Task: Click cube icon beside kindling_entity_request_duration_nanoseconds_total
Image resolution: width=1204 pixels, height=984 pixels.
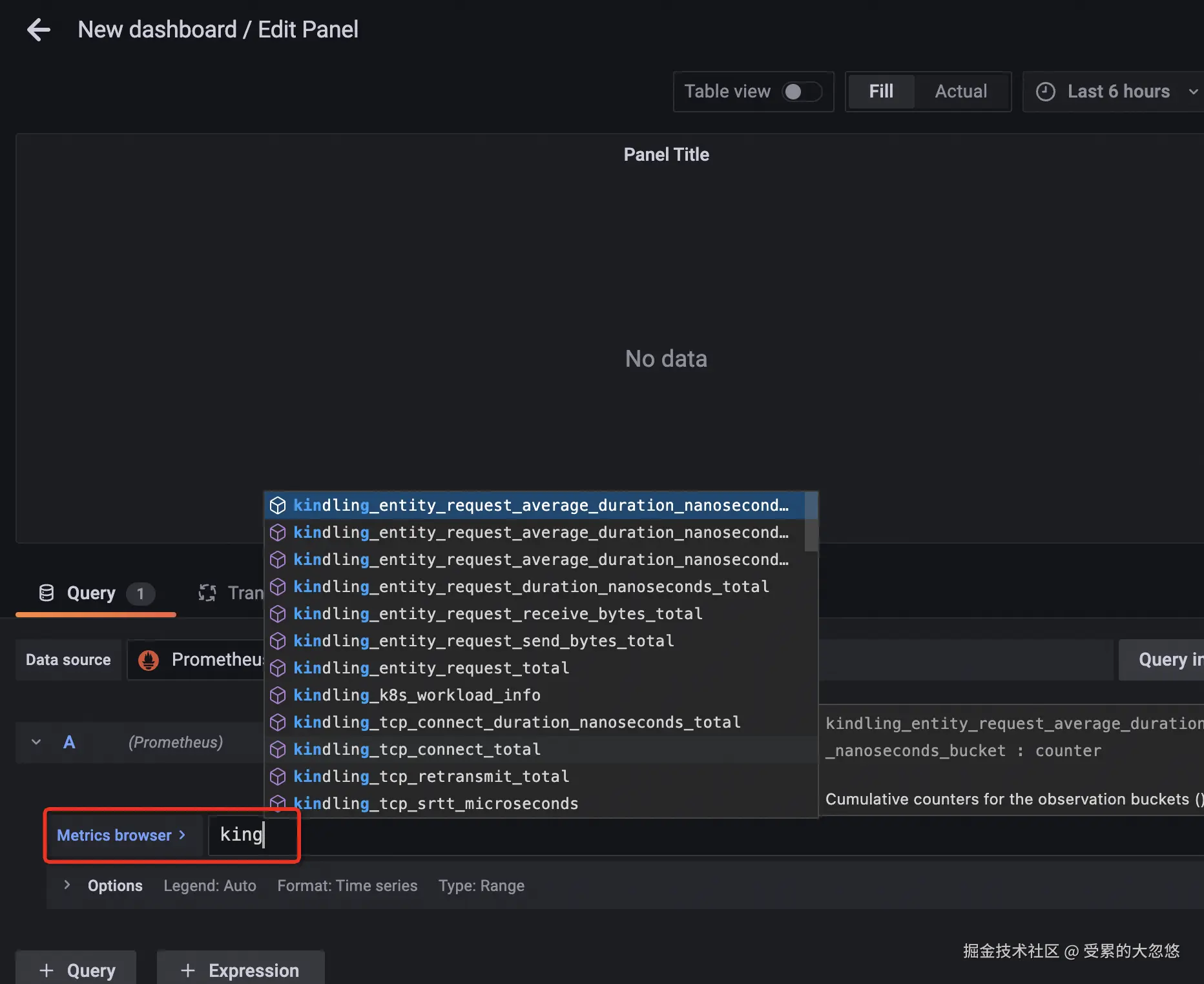Action: pyautogui.click(x=278, y=586)
